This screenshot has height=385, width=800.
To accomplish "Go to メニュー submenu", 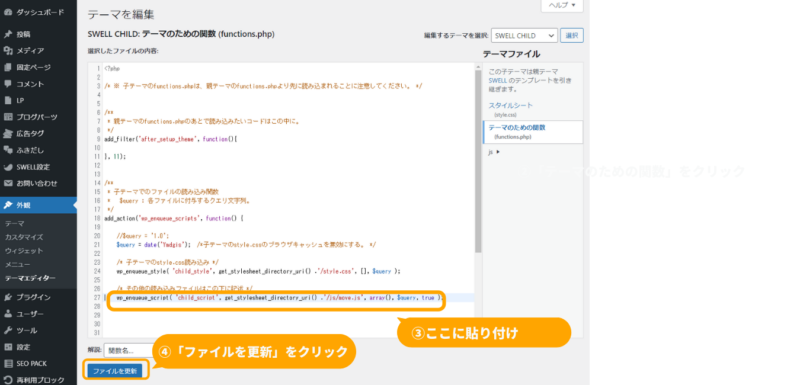I will [18, 265].
